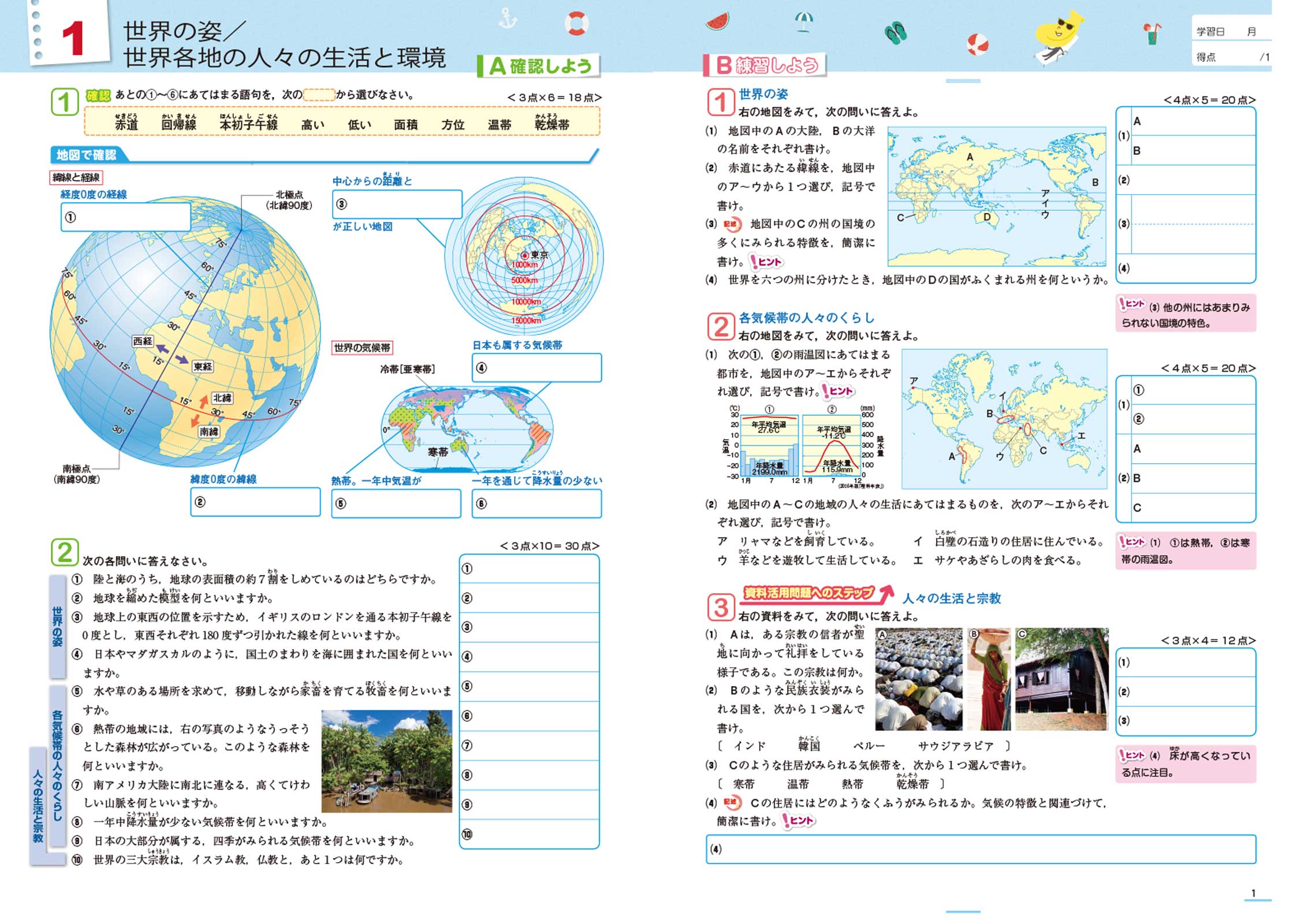
Task: Click the 各気候帯の人々のくらし side tab
Action: [x=57, y=765]
